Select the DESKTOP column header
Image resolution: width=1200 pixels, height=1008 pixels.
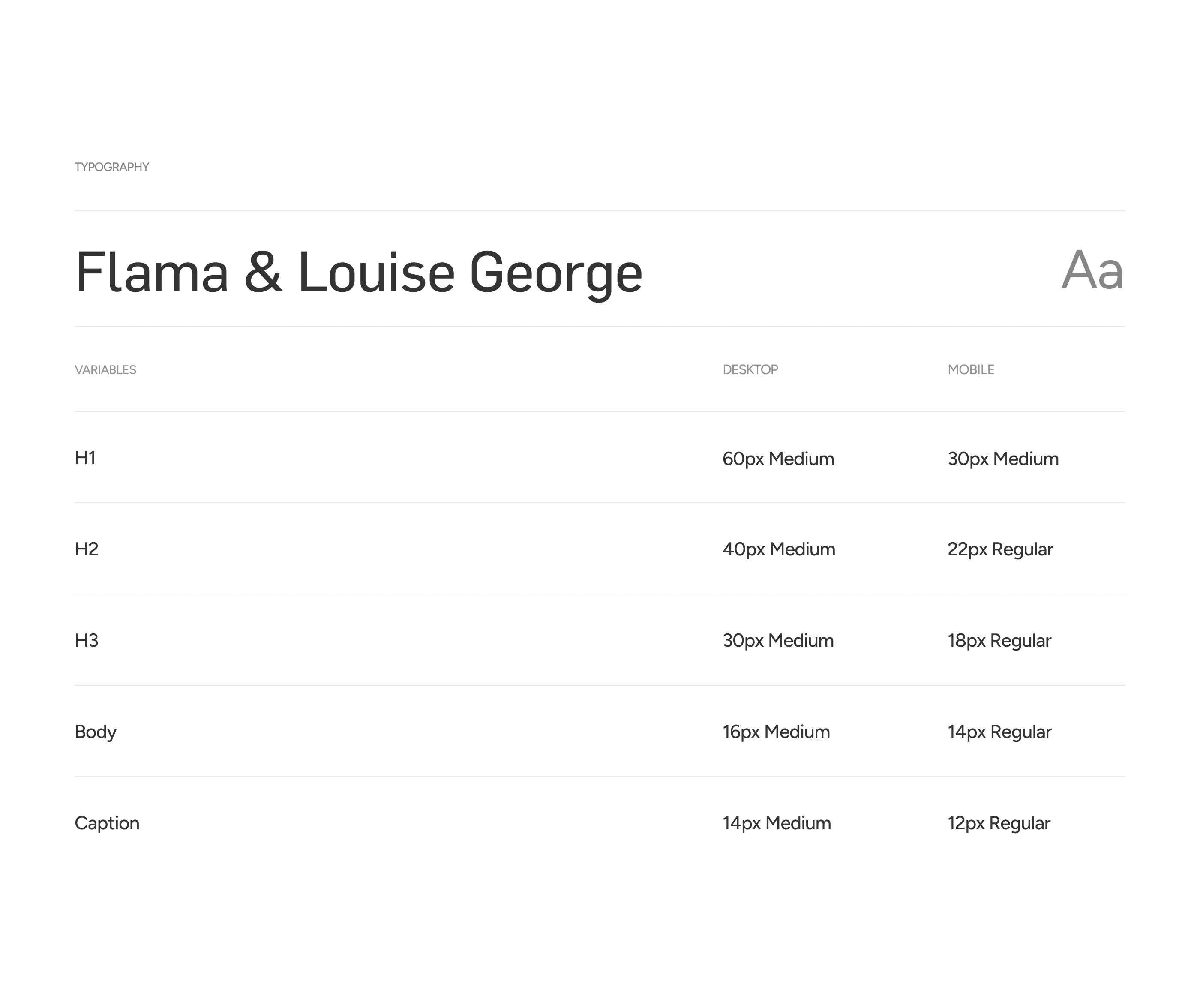point(750,370)
